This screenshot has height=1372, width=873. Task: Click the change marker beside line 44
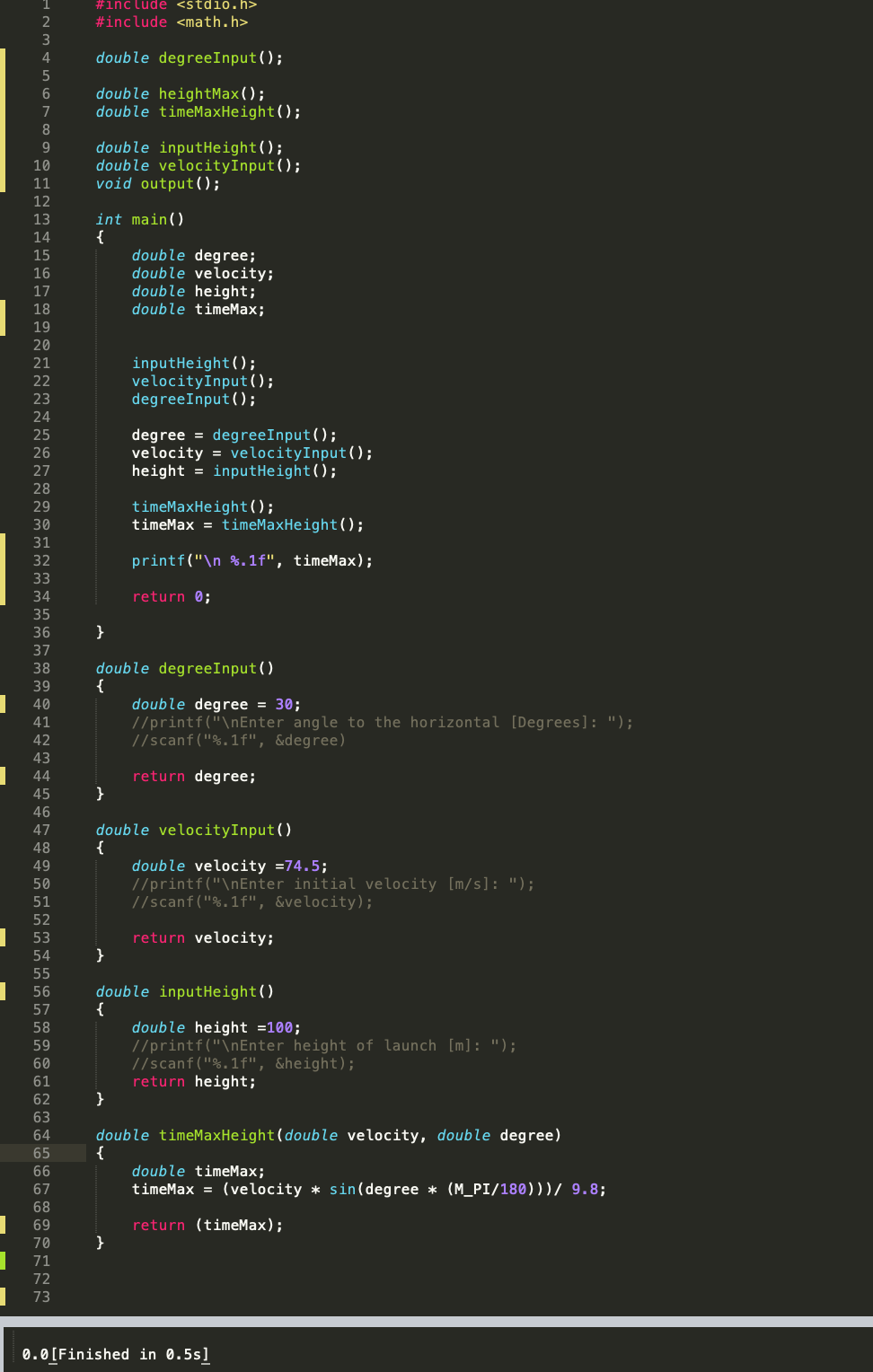pos(4,776)
